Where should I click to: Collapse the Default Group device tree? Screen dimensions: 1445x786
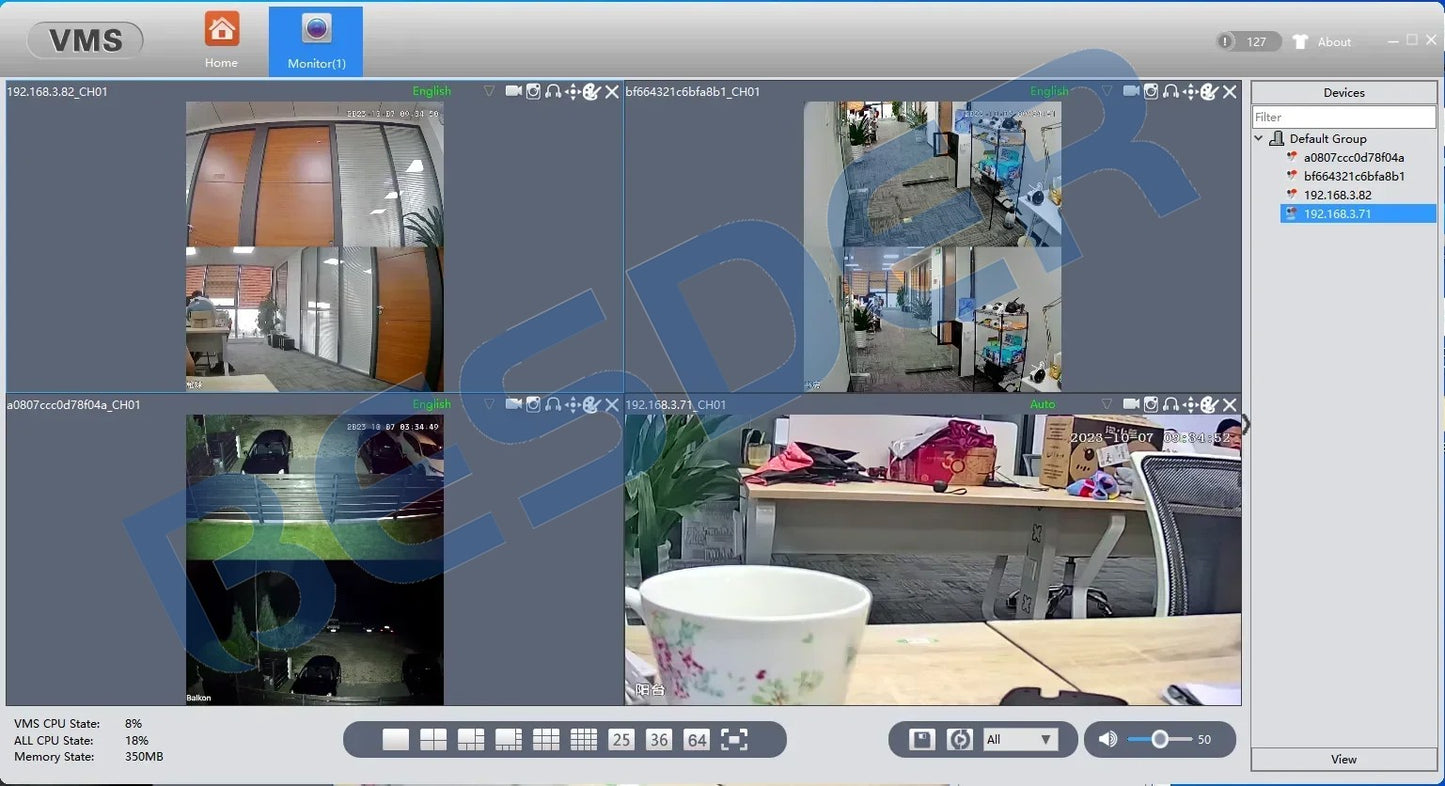1259,138
